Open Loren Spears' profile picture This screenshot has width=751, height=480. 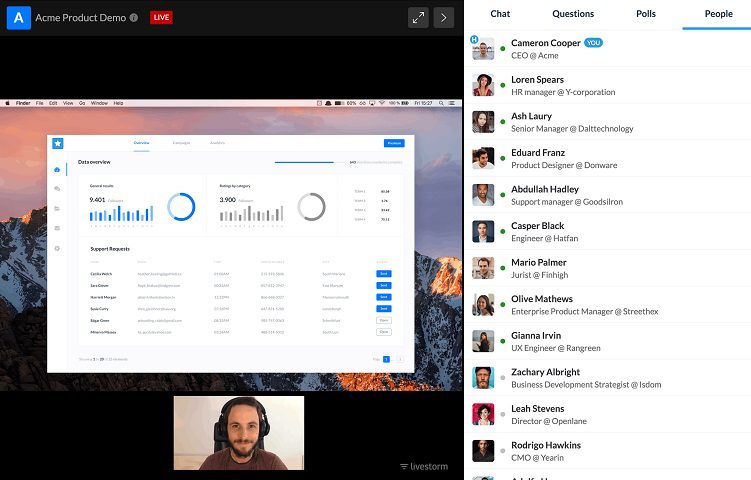tap(483, 85)
